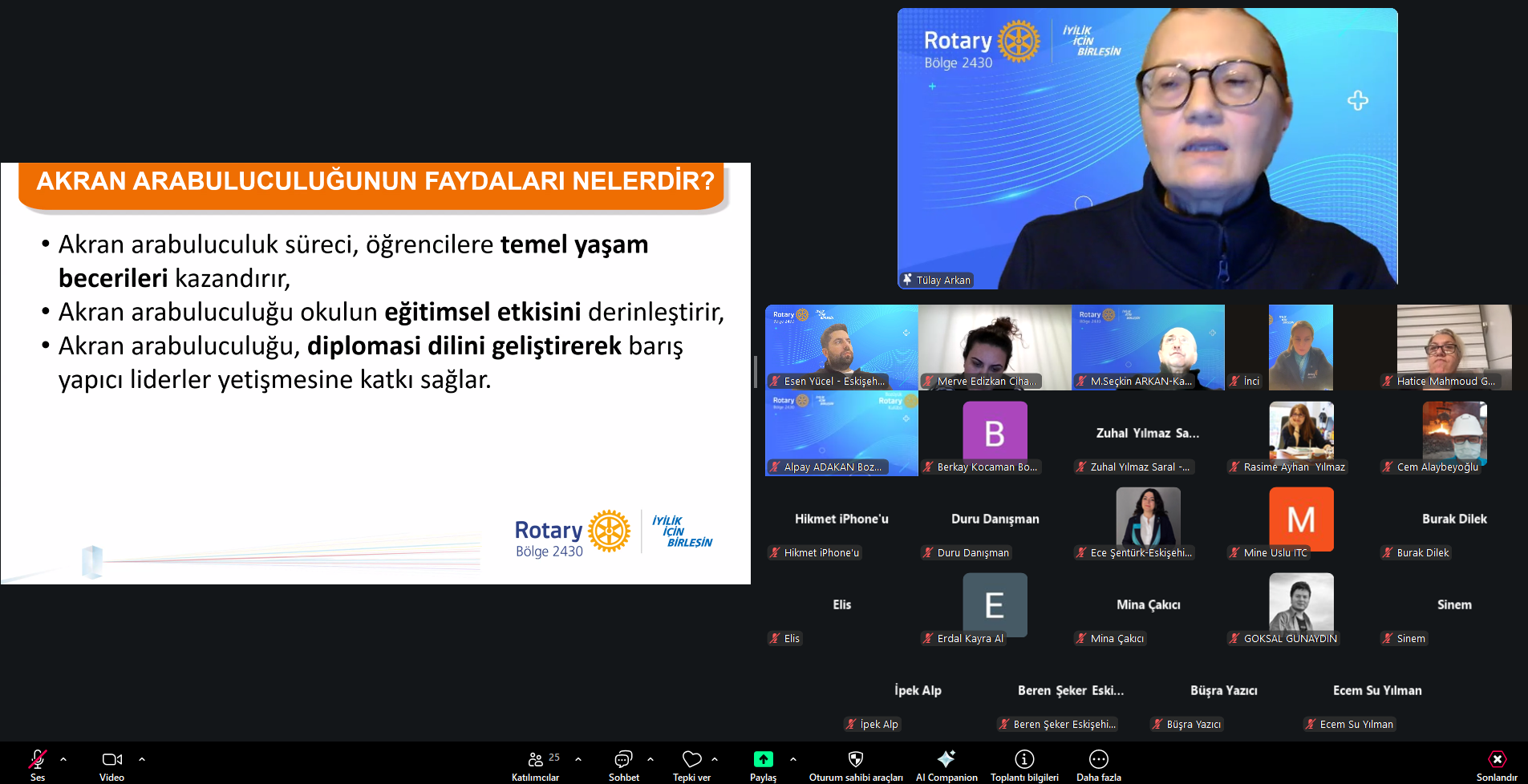Open Toplantı bilgileri meeting info

(x=1024, y=759)
